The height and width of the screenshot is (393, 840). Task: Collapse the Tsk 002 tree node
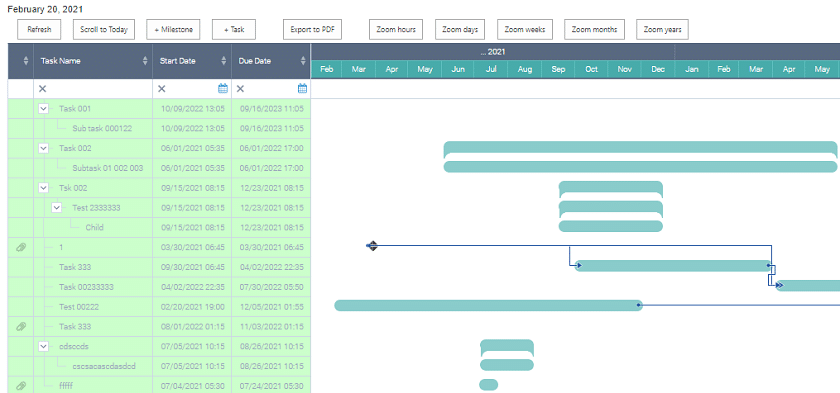point(43,188)
